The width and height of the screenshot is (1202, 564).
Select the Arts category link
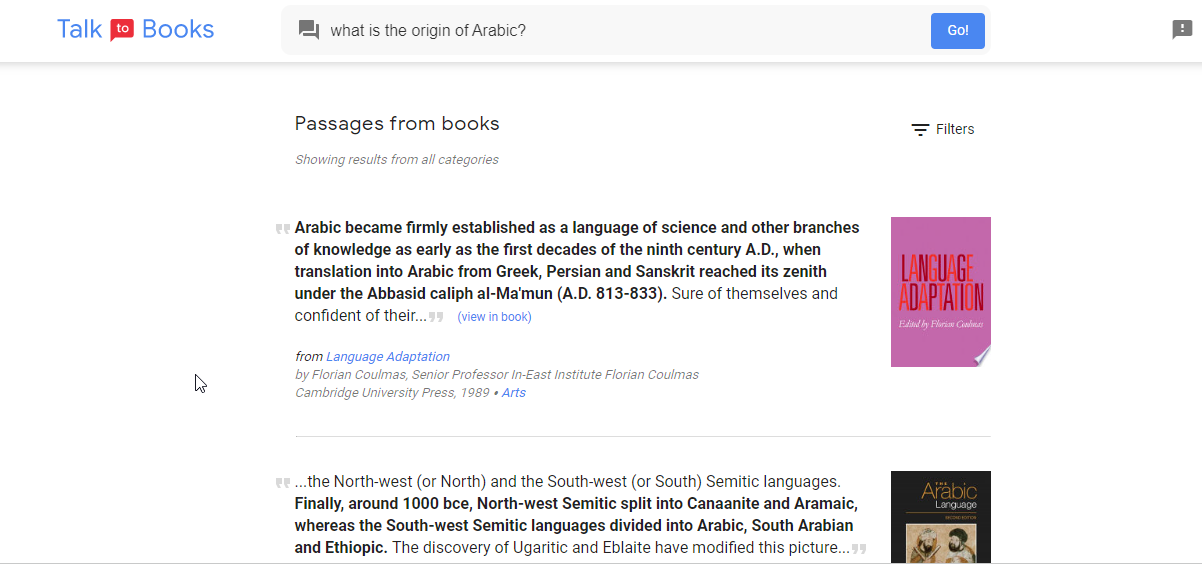click(513, 393)
